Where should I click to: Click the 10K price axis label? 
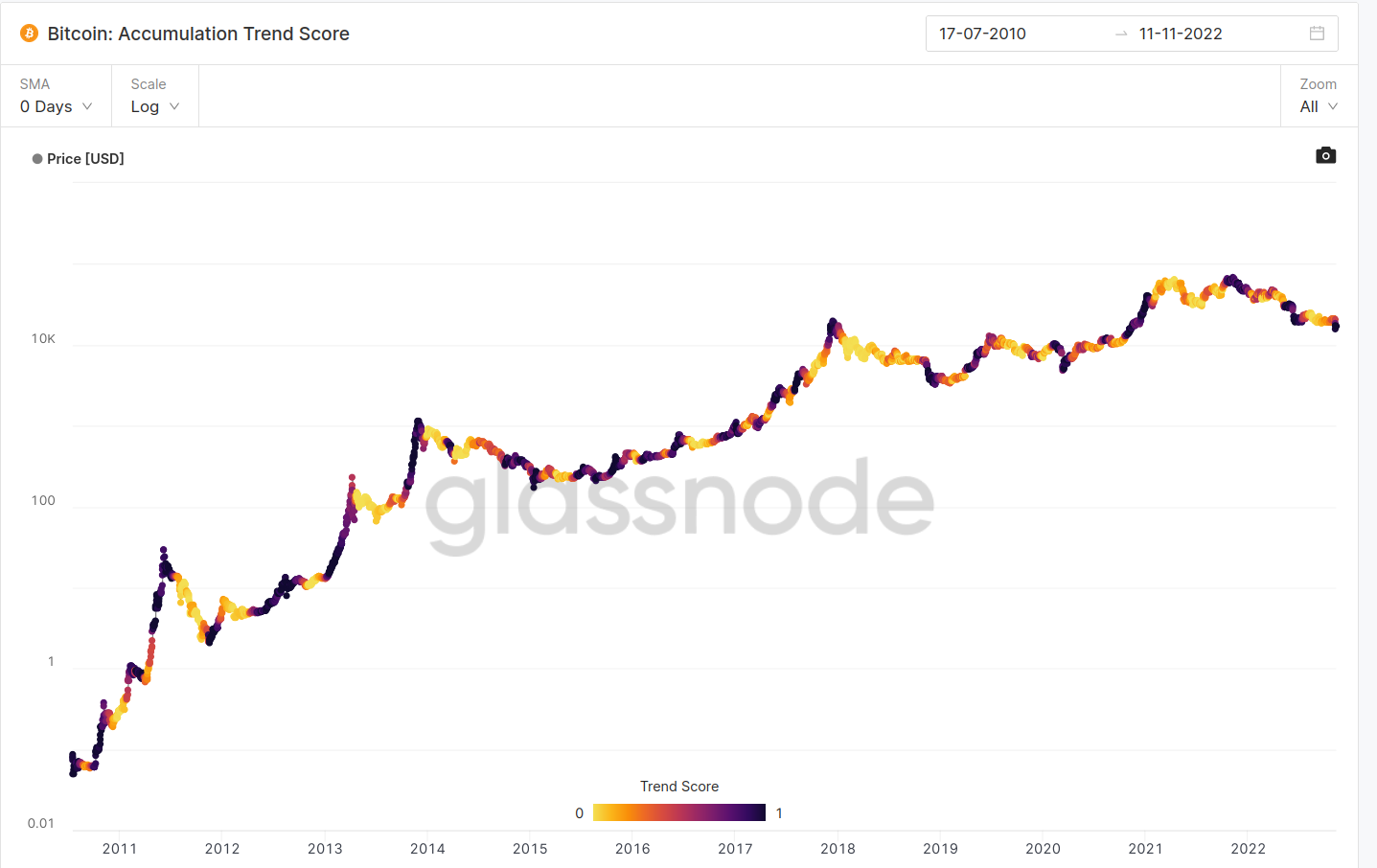coord(43,338)
